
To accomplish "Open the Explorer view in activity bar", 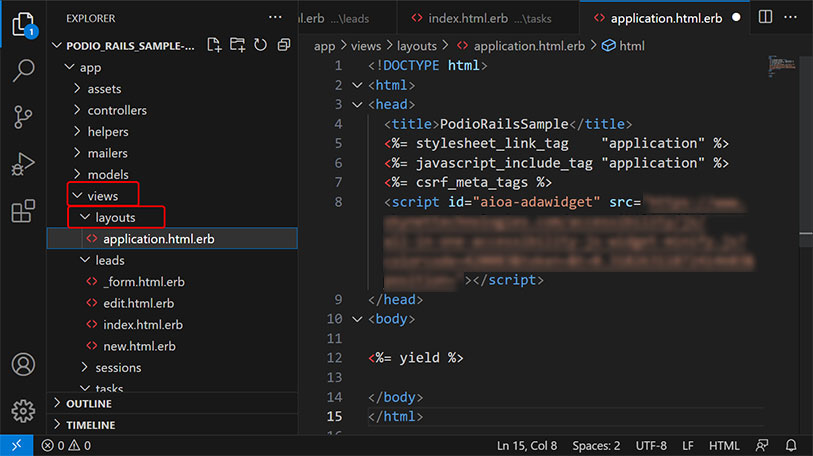I will 23,24.
